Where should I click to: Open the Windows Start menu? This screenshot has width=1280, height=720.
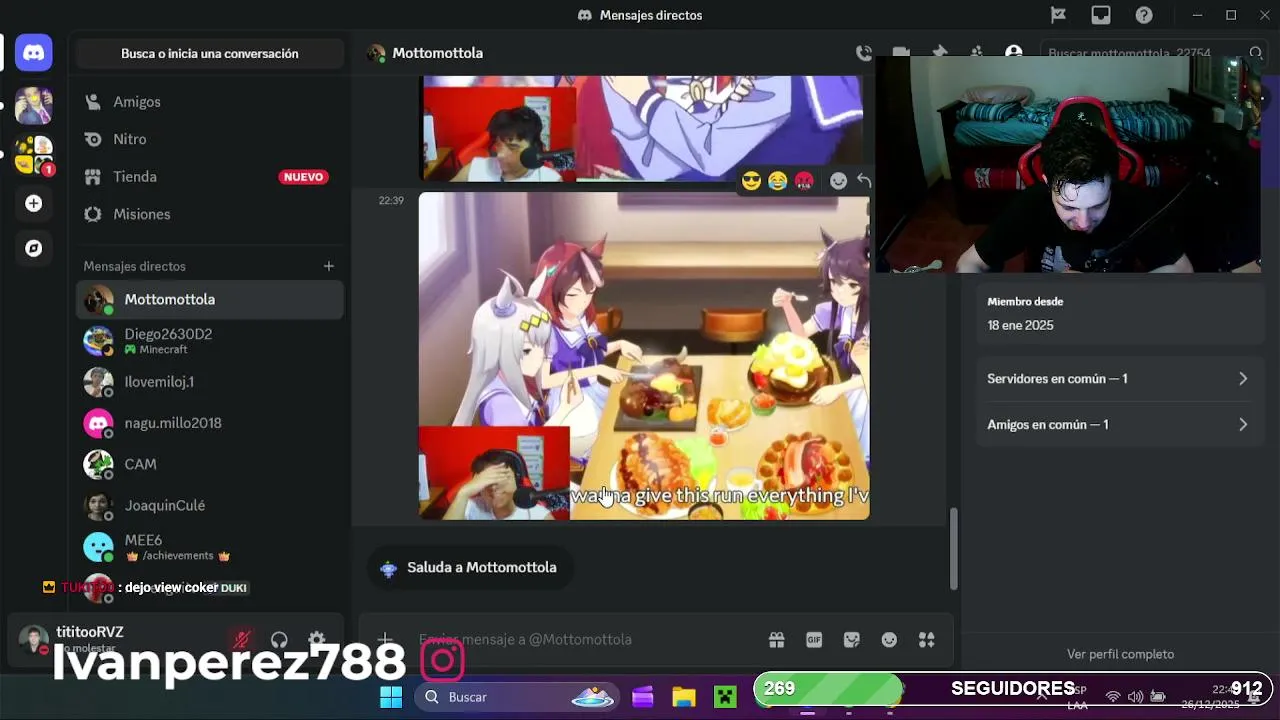pos(391,697)
